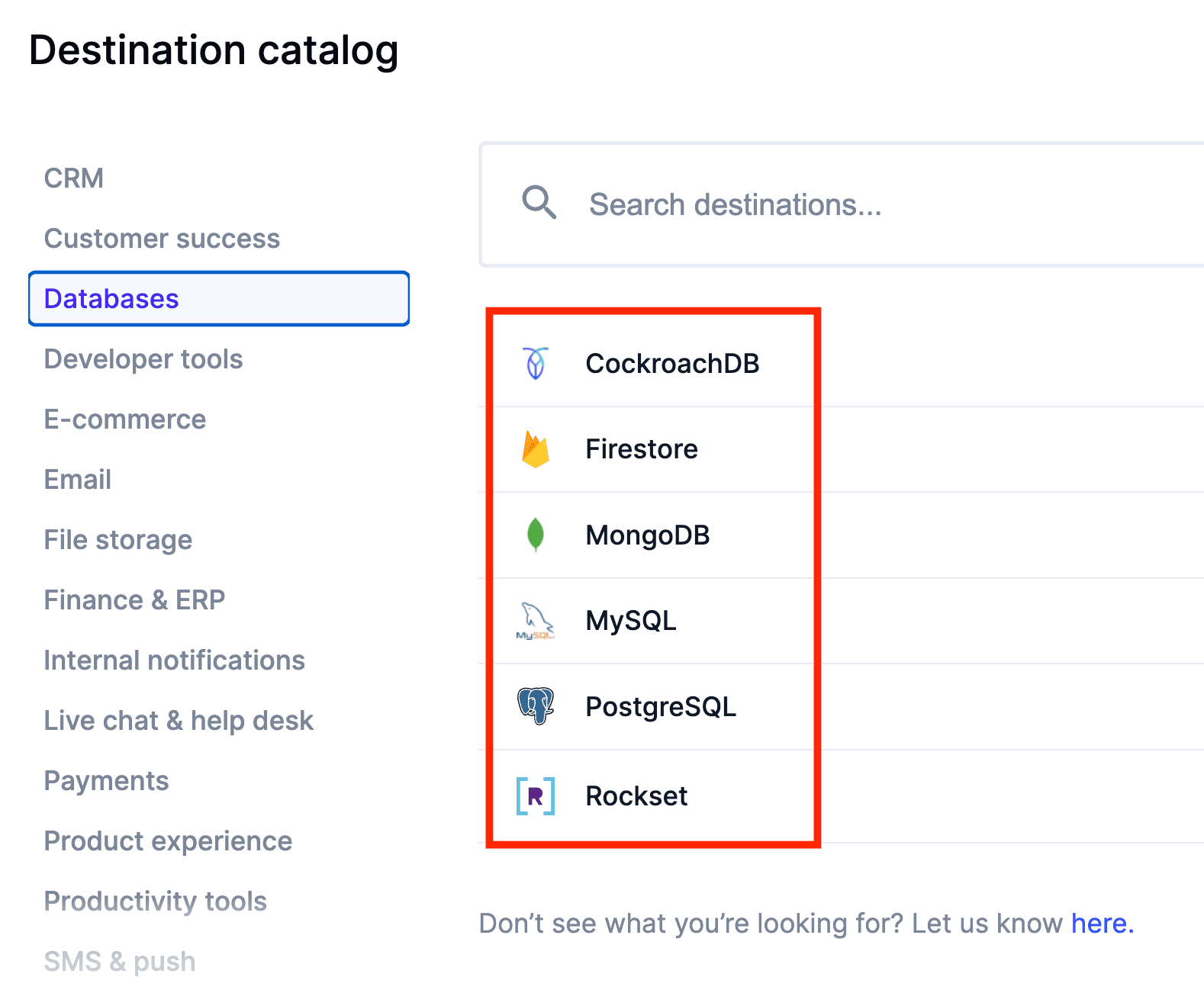Select the Databases category
The width and height of the screenshot is (1204, 993).
[x=111, y=299]
